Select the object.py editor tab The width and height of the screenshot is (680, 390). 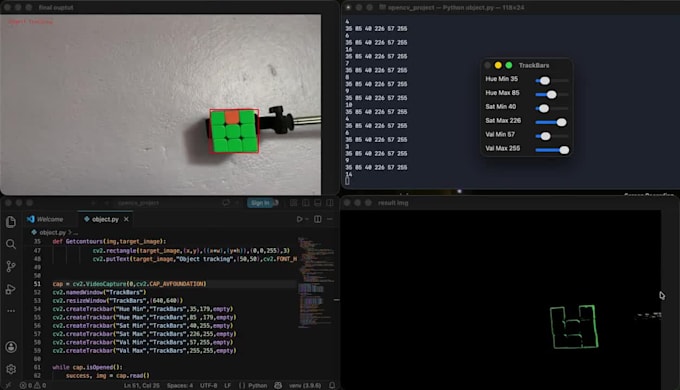pyautogui.click(x=105, y=219)
